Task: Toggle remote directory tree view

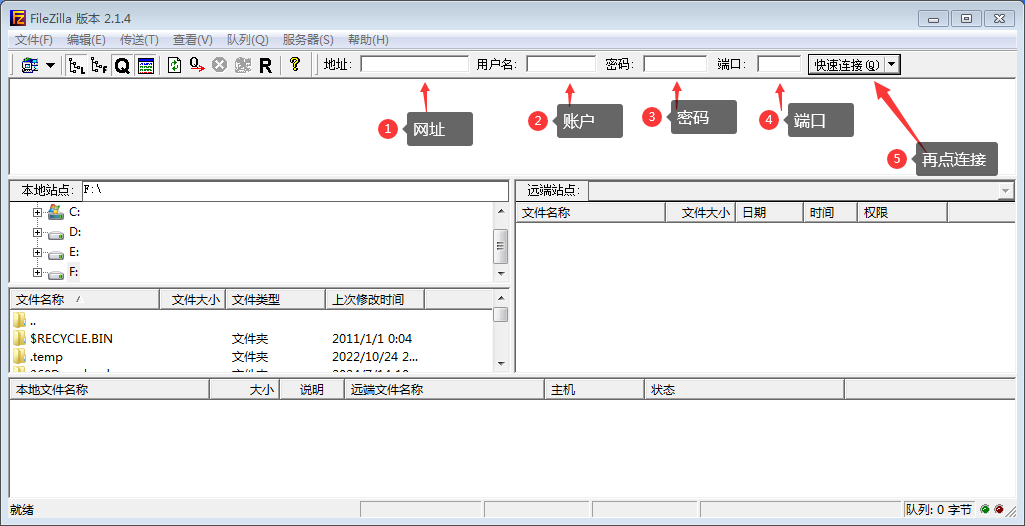Action: [x=99, y=65]
